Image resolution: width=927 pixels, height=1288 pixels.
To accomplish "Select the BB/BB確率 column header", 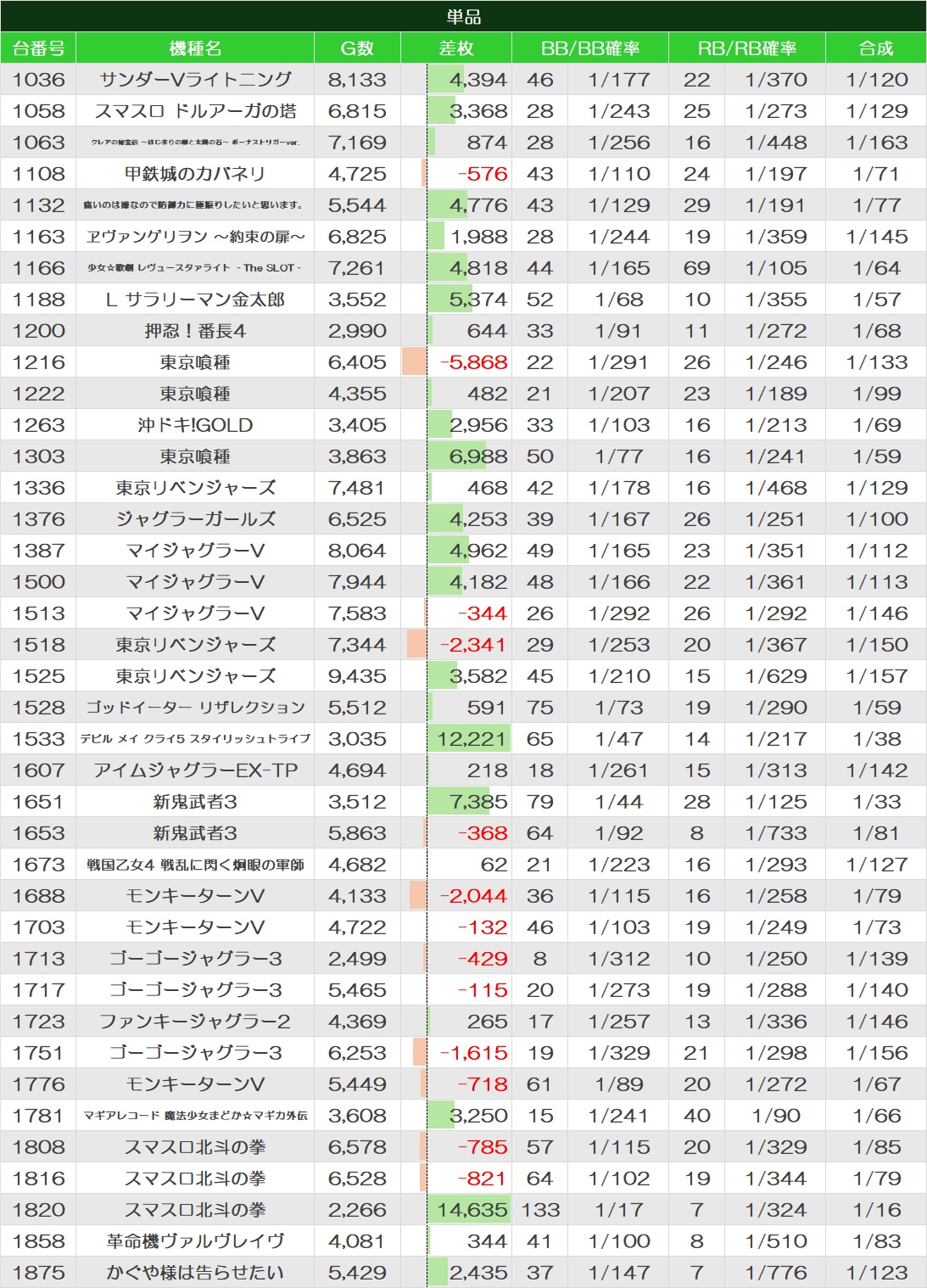I will [590, 48].
